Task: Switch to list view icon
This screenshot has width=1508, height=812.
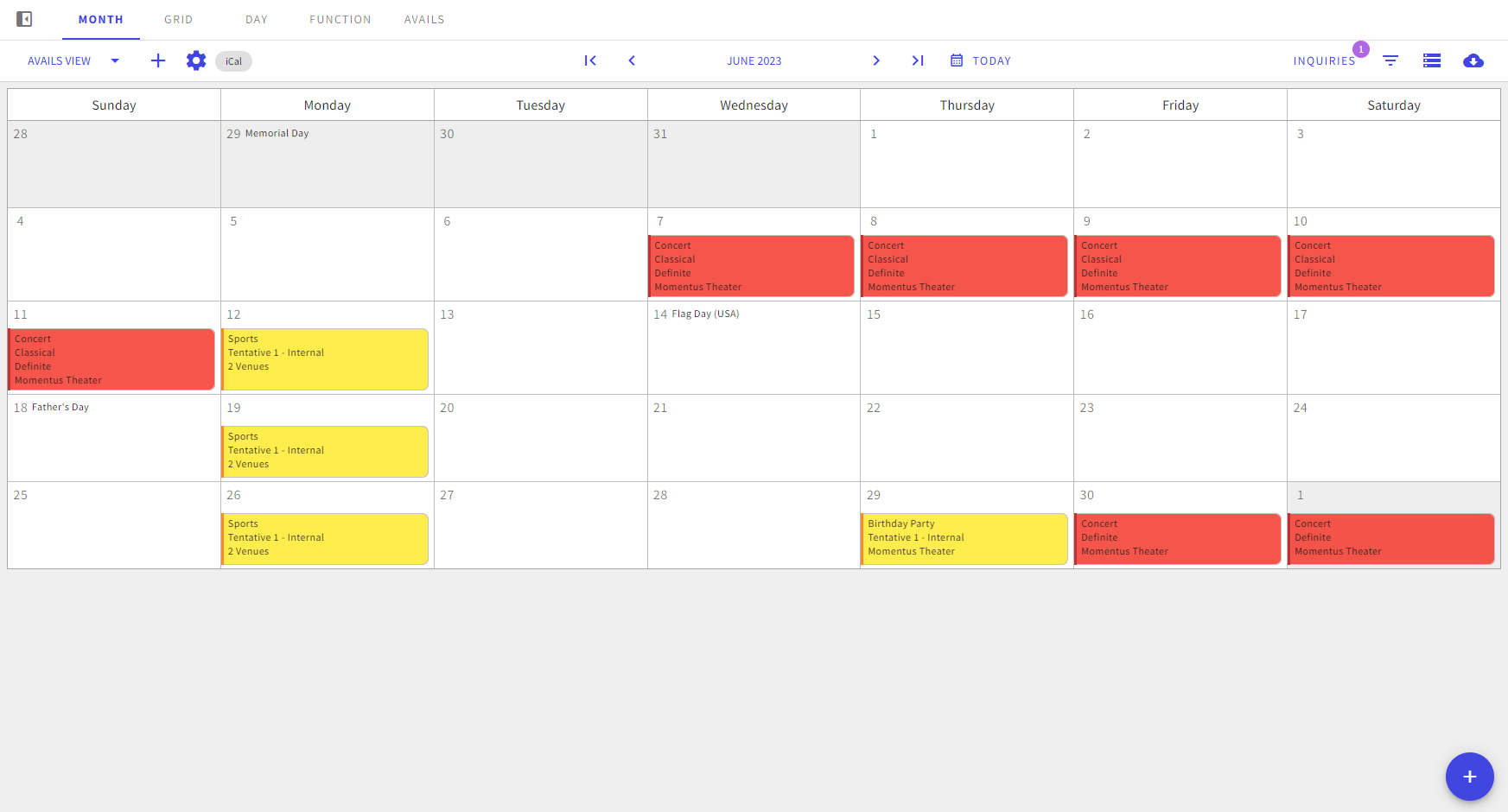Action: pos(1432,60)
